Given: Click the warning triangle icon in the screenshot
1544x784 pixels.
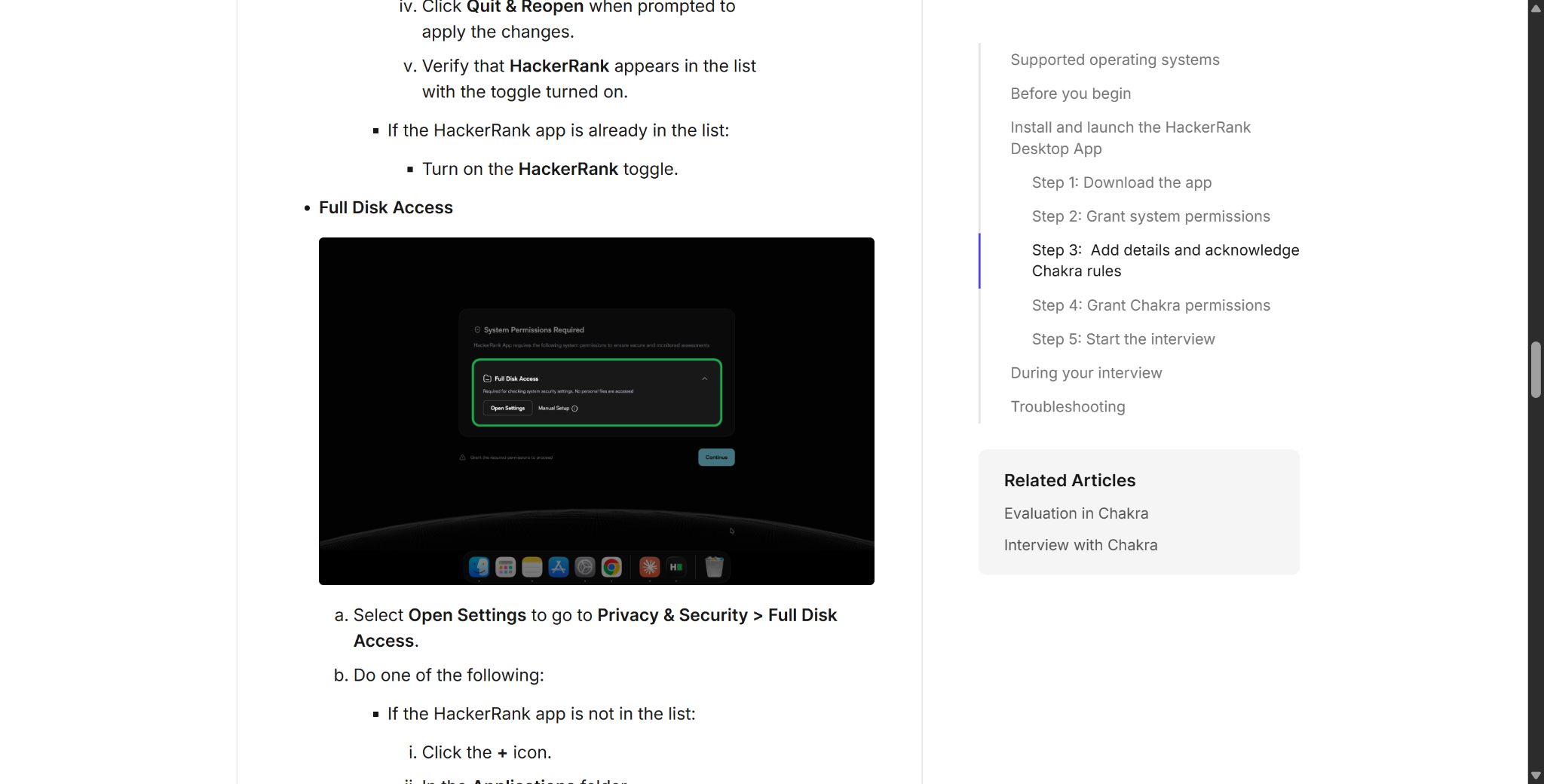Looking at the screenshot, I should [462, 457].
